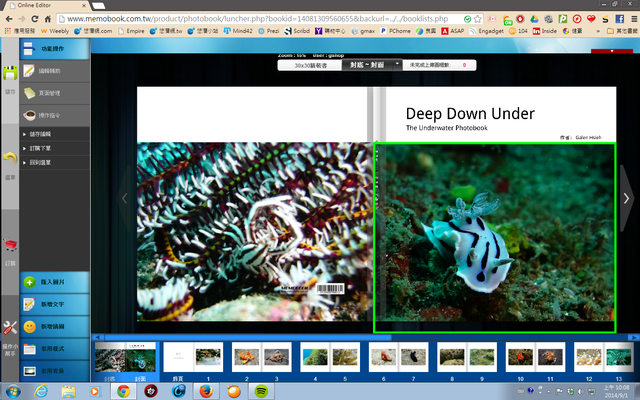Click the yellow undo arrow icon
The width and height of the screenshot is (640, 400).
tap(10, 158)
